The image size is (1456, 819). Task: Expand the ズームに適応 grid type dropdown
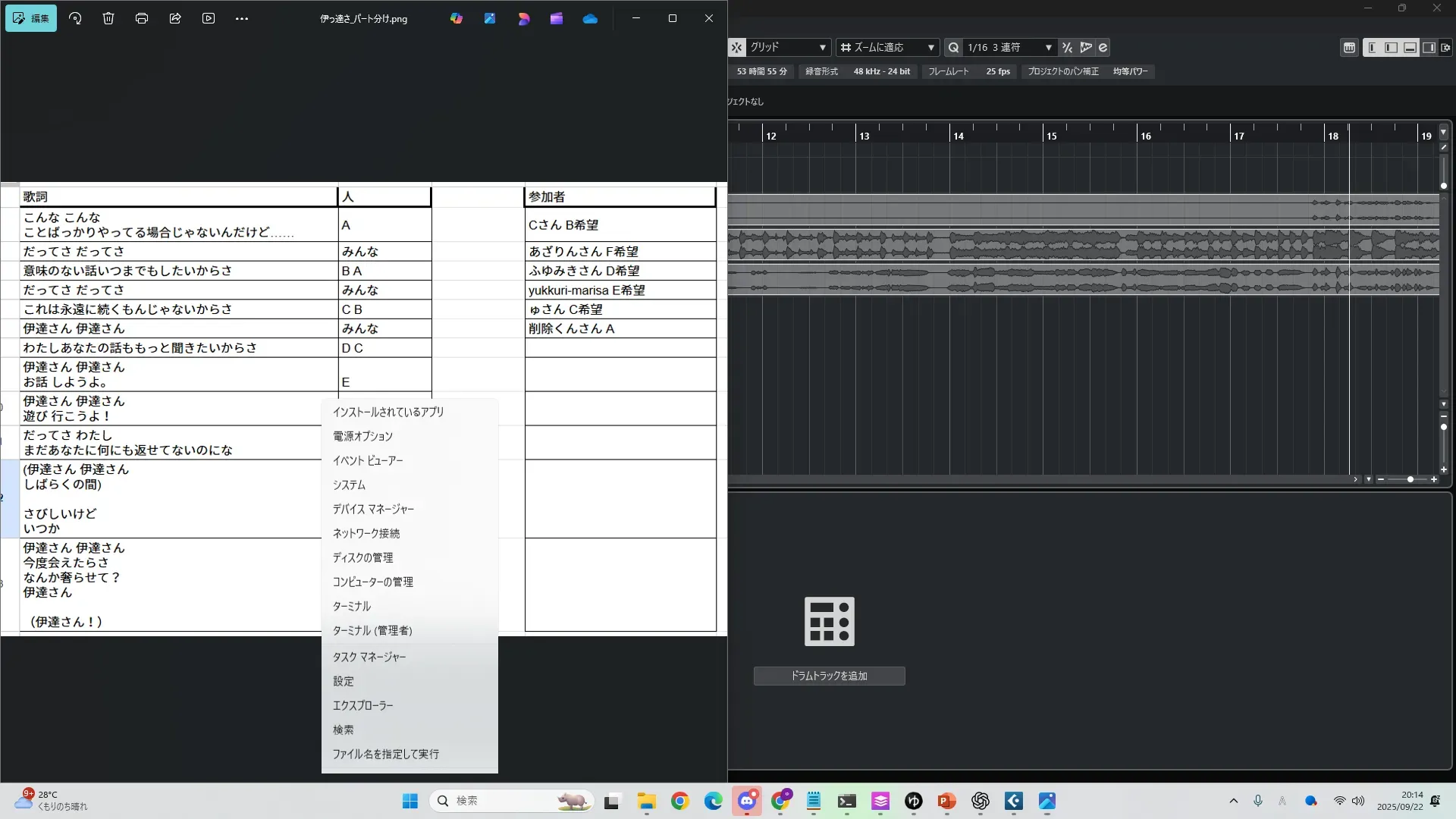pyautogui.click(x=887, y=47)
